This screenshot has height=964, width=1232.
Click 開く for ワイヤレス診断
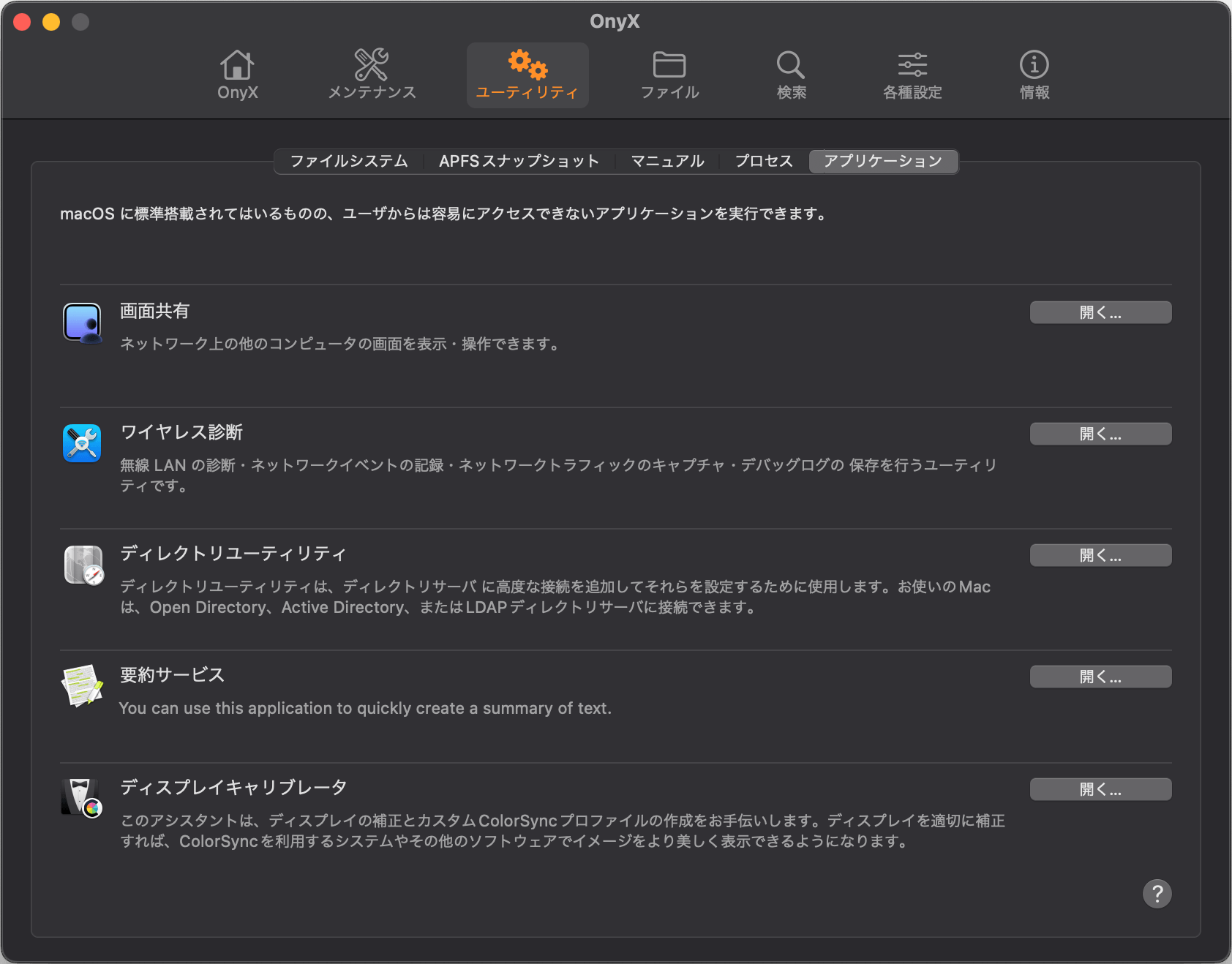pos(1100,434)
